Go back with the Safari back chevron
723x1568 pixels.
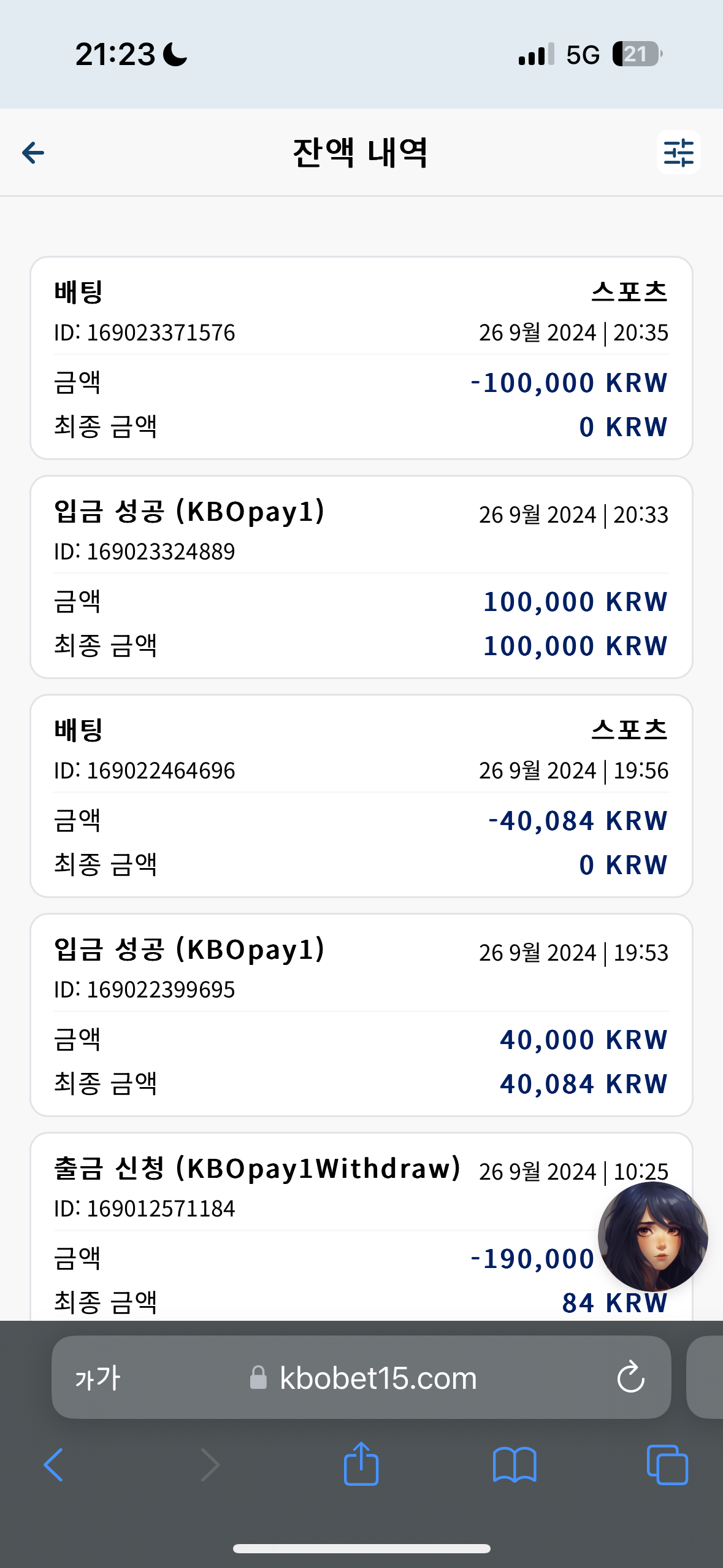coord(53,1465)
